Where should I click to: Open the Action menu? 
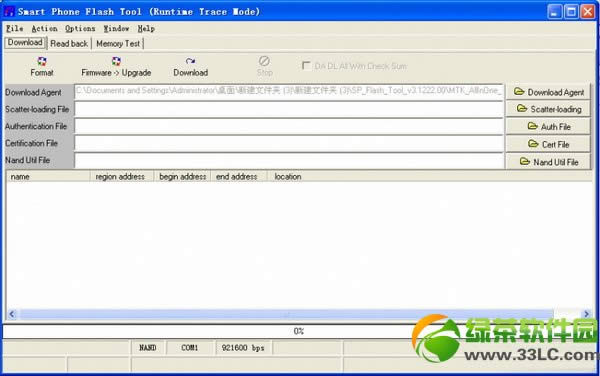pyautogui.click(x=44, y=28)
